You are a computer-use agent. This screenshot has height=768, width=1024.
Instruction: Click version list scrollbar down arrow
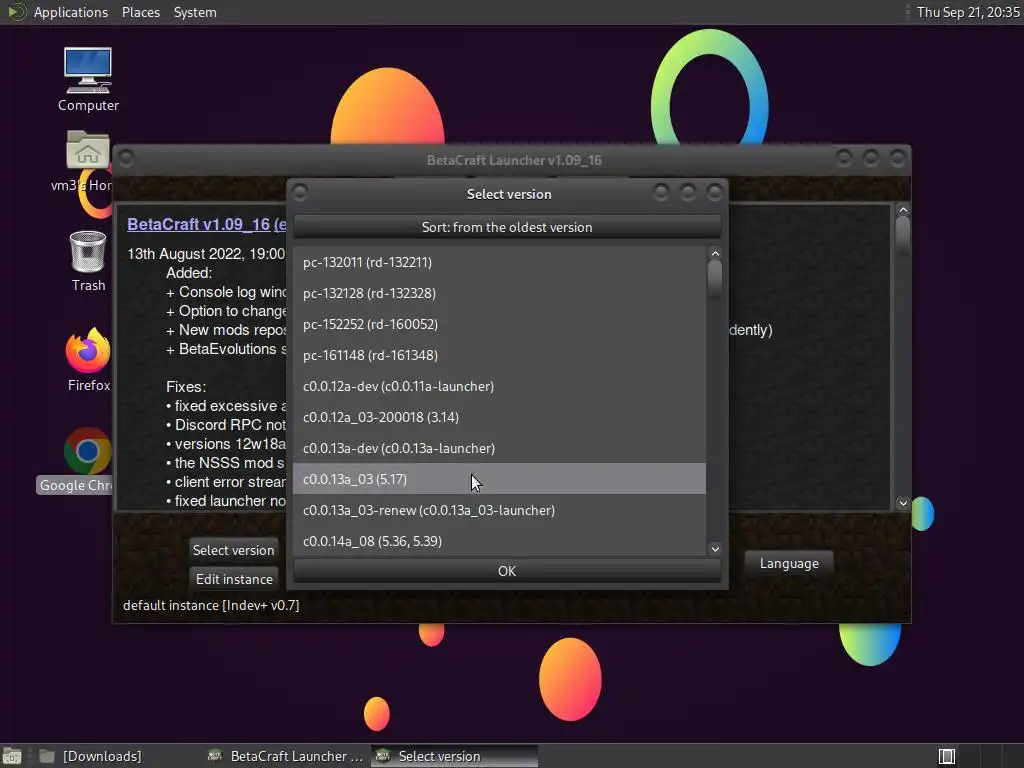tap(715, 549)
